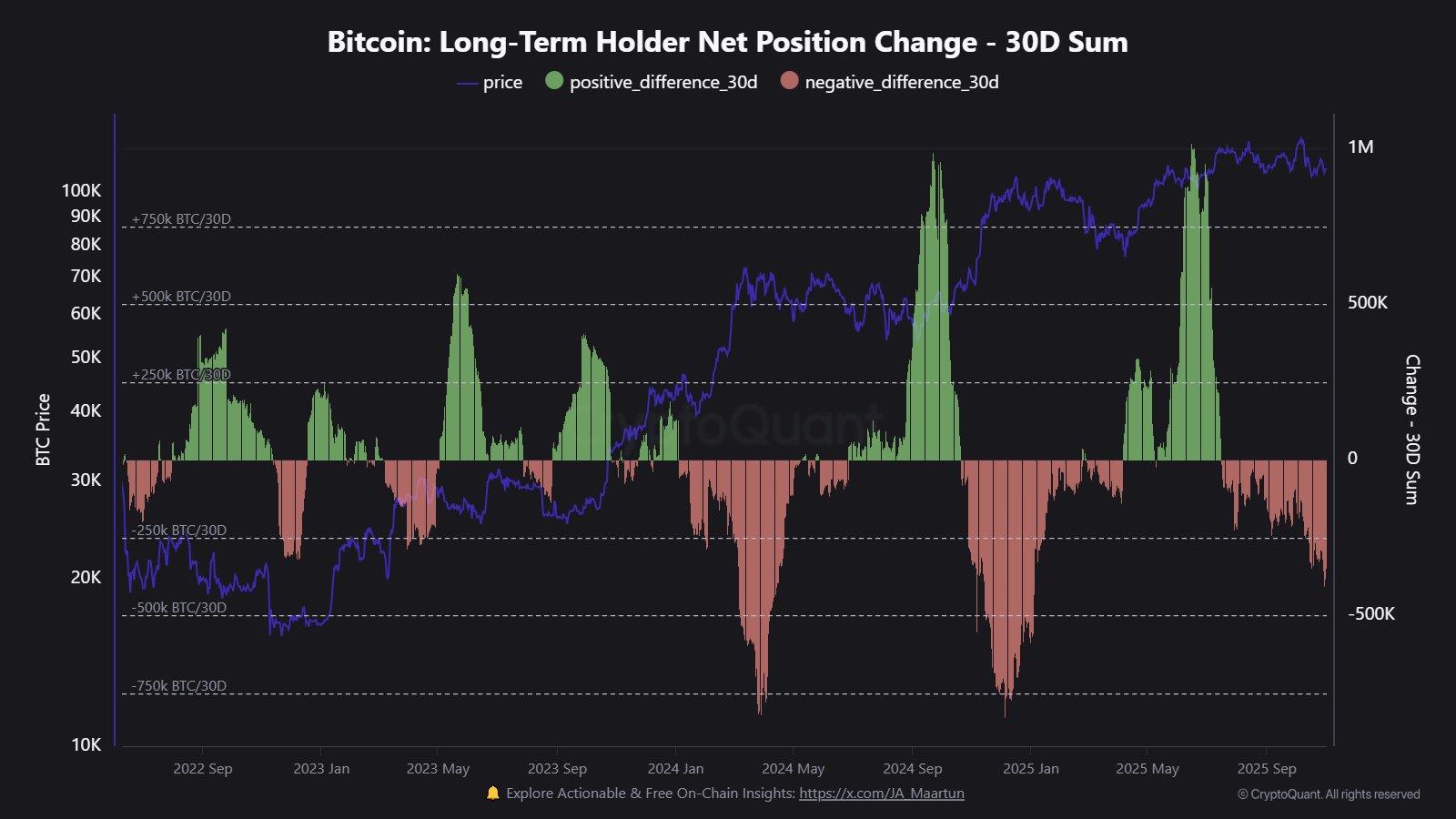
Task: Click the +750k BTC/30D threshold label
Action: coord(181,219)
